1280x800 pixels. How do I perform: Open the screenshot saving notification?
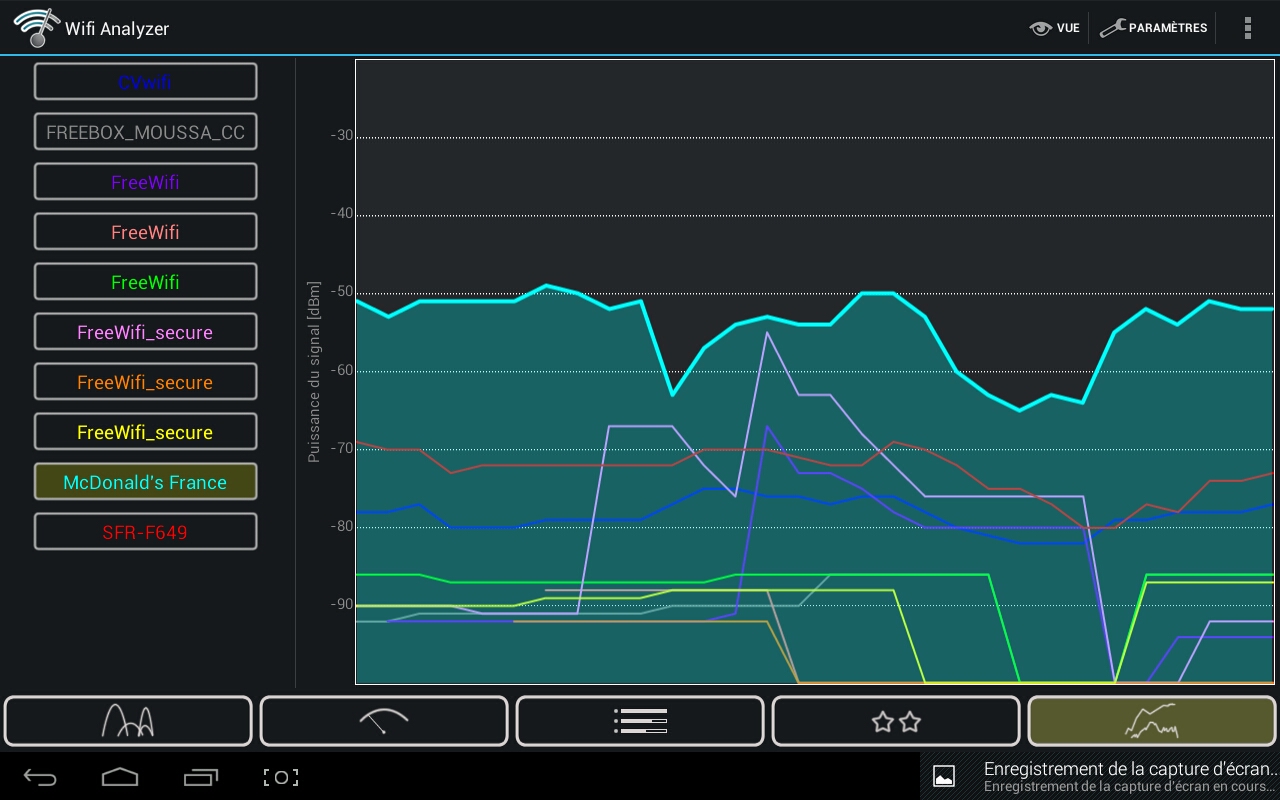(x=1100, y=776)
